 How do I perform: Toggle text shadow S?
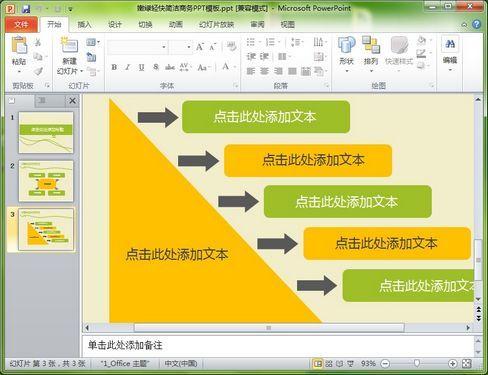156,67
